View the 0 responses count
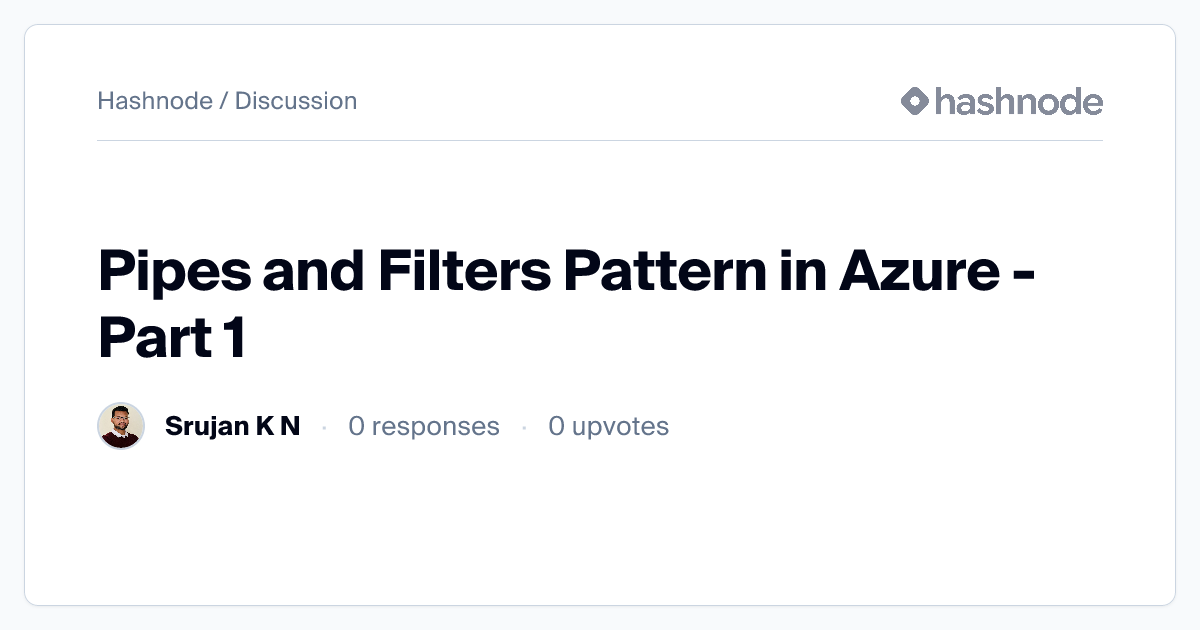The image size is (1200, 630). pyautogui.click(x=423, y=426)
